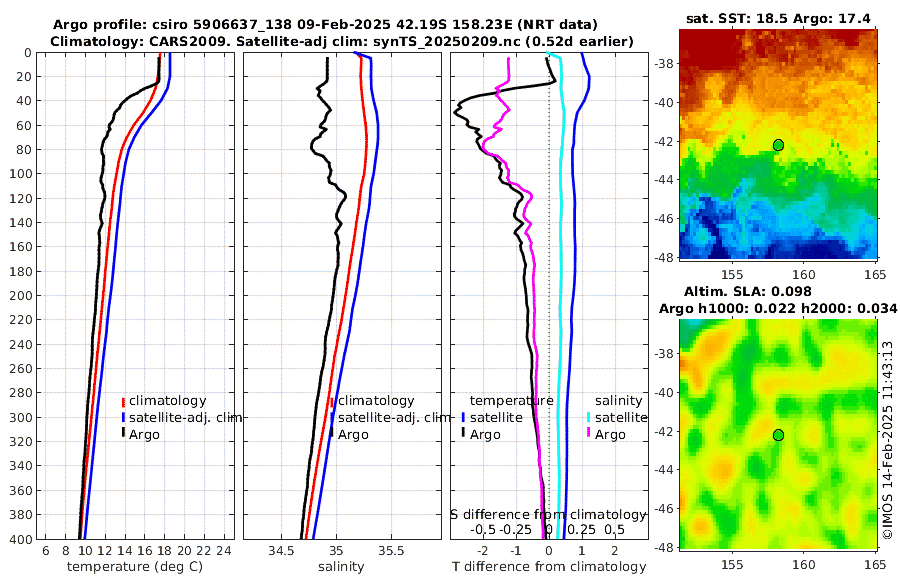Click the 'salinity' x-axis label
The width and height of the screenshot is (900, 580).
click(x=342, y=567)
